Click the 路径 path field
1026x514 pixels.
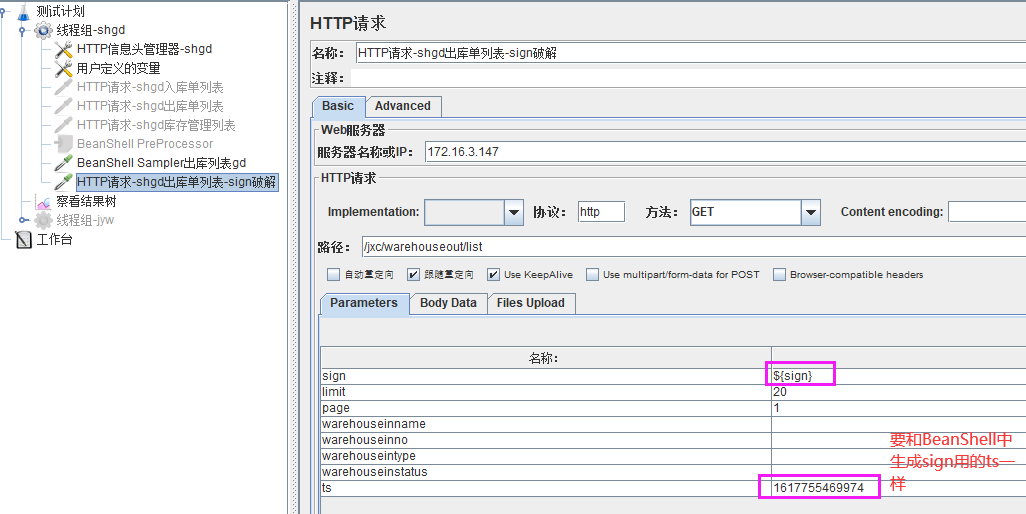[x=694, y=247]
